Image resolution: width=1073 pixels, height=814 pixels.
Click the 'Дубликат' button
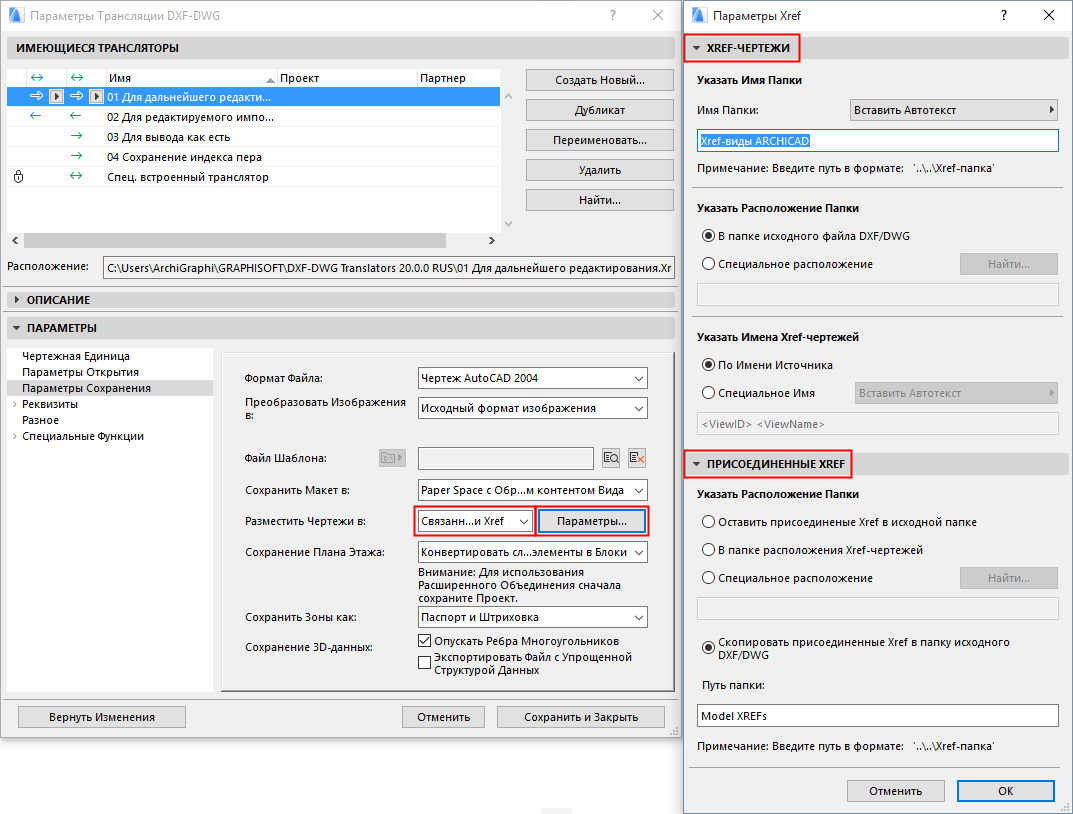point(599,110)
